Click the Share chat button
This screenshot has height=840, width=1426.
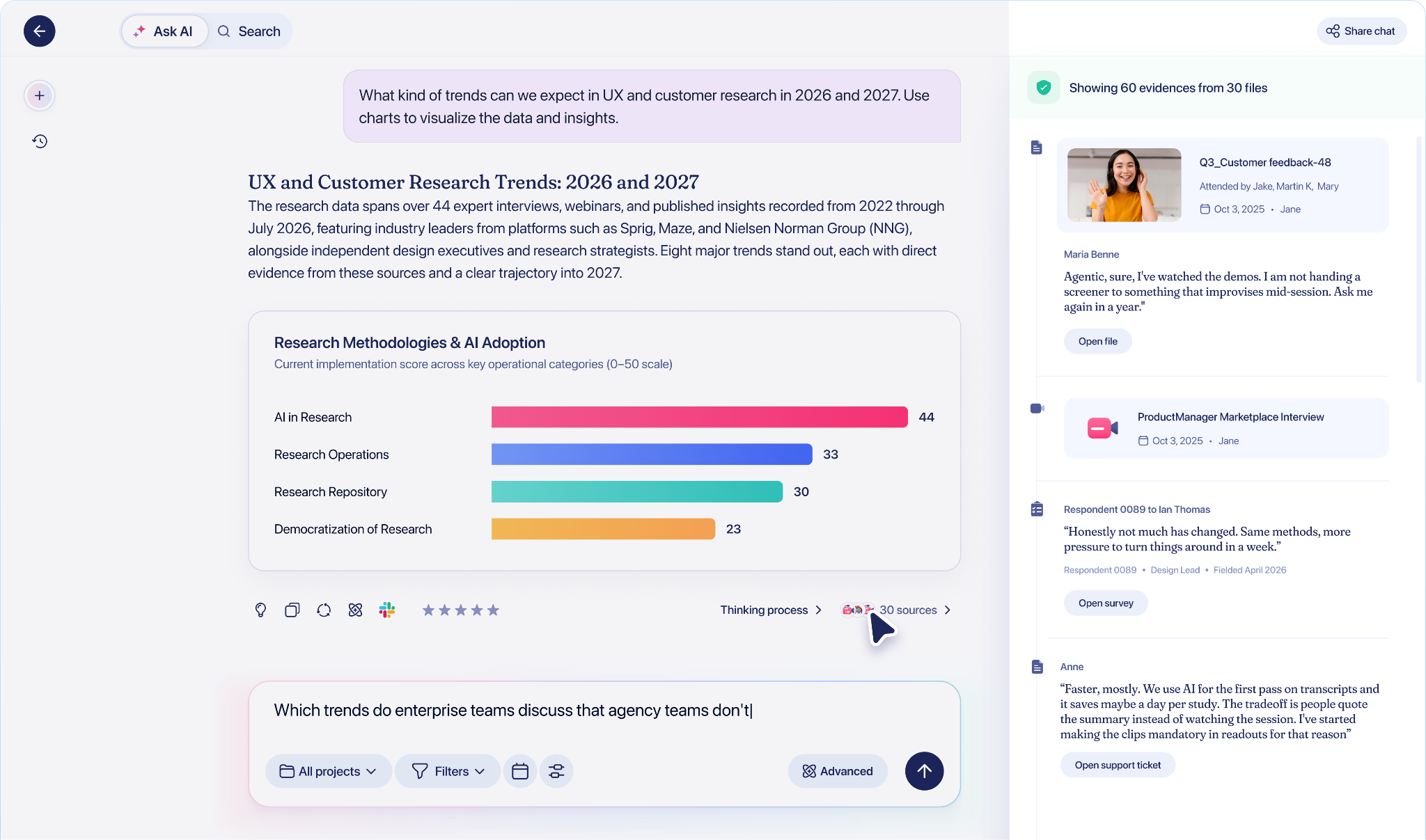1361,31
